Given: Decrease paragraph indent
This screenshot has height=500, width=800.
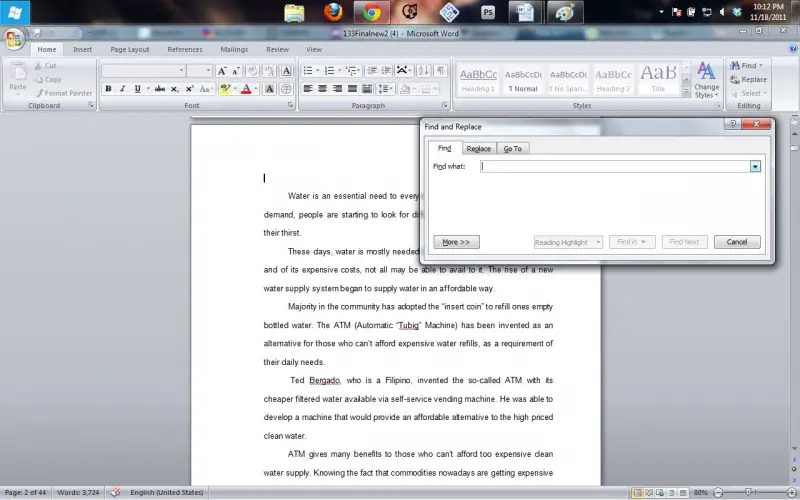Looking at the screenshot, I should (x=372, y=70).
